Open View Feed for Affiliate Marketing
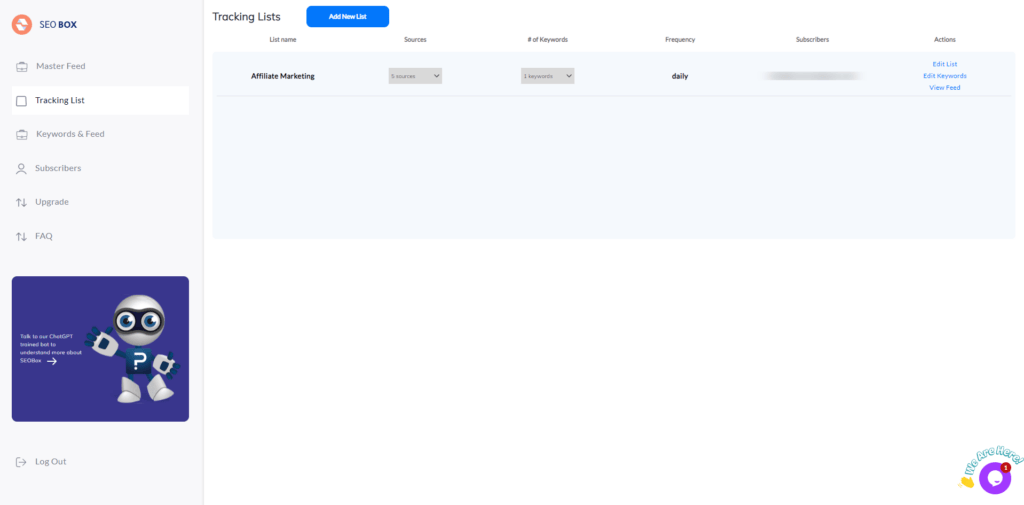This screenshot has width=1024, height=505. (x=944, y=88)
